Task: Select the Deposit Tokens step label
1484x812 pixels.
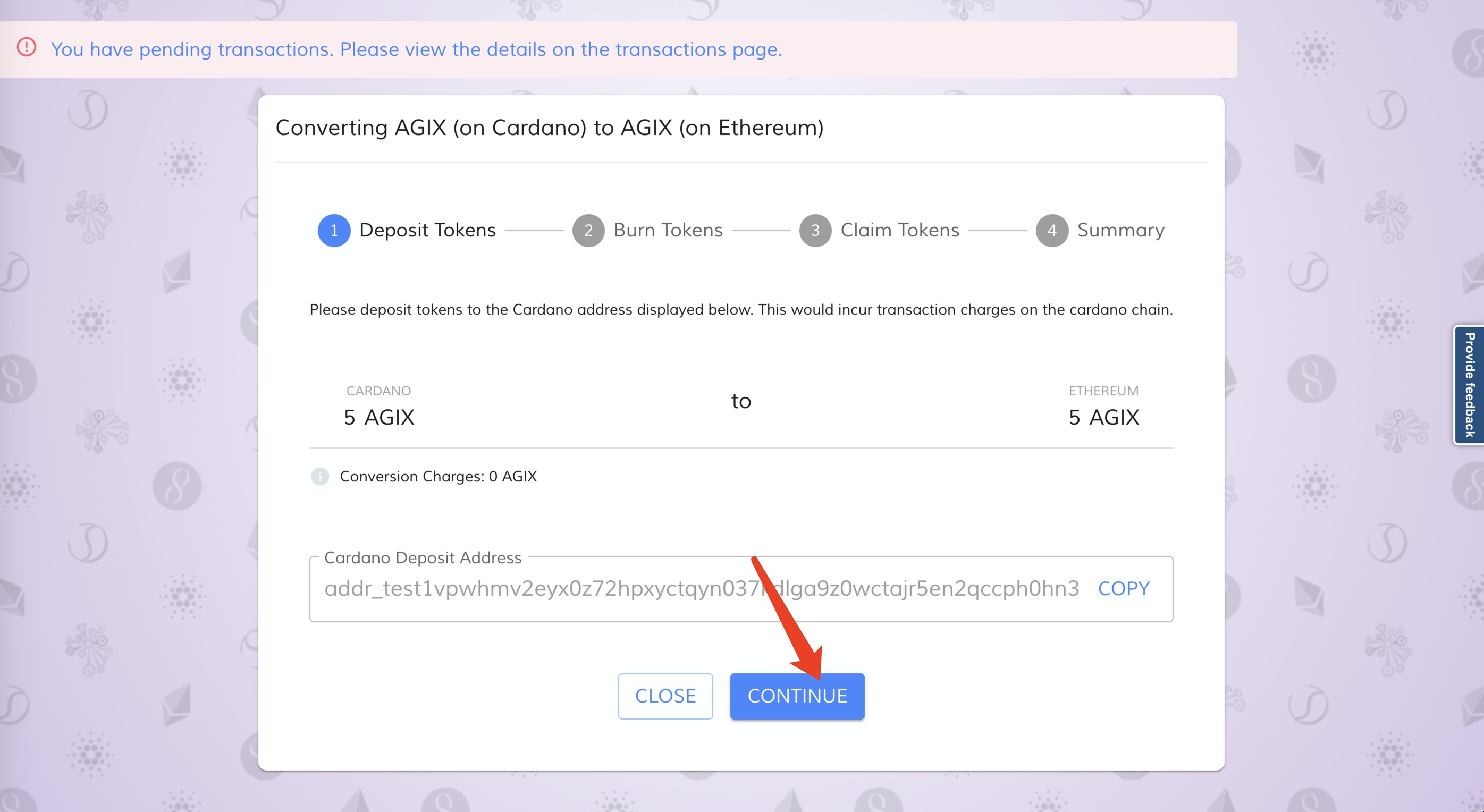Action: tap(427, 230)
